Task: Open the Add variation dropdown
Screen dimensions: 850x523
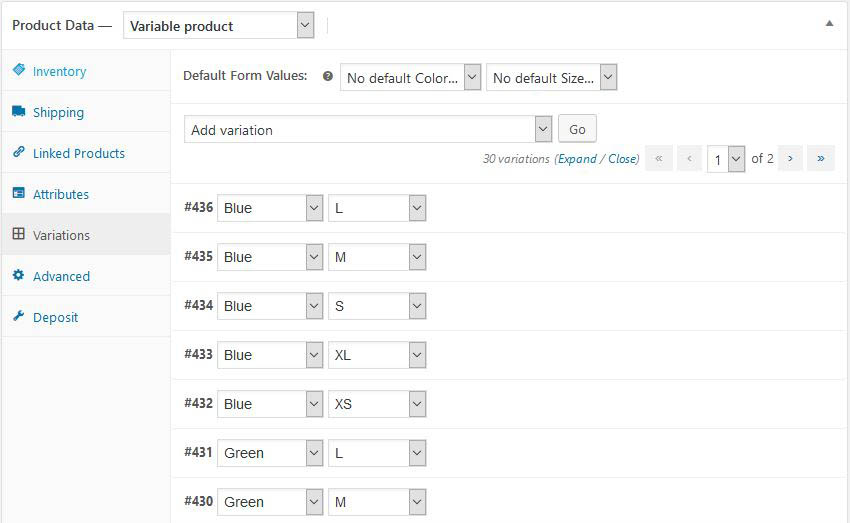Action: pyautogui.click(x=368, y=129)
